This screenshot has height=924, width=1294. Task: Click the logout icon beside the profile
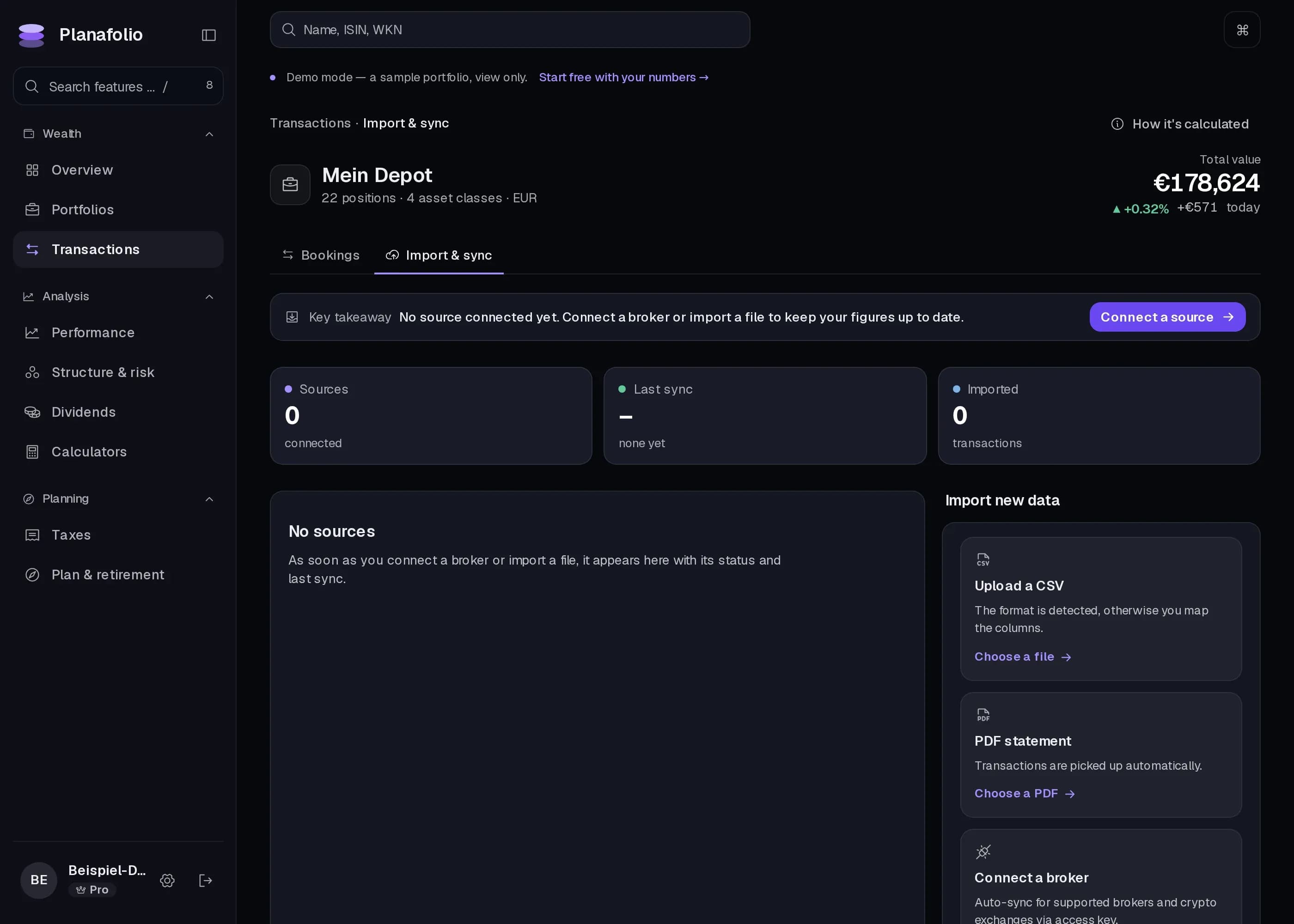pyautogui.click(x=206, y=880)
